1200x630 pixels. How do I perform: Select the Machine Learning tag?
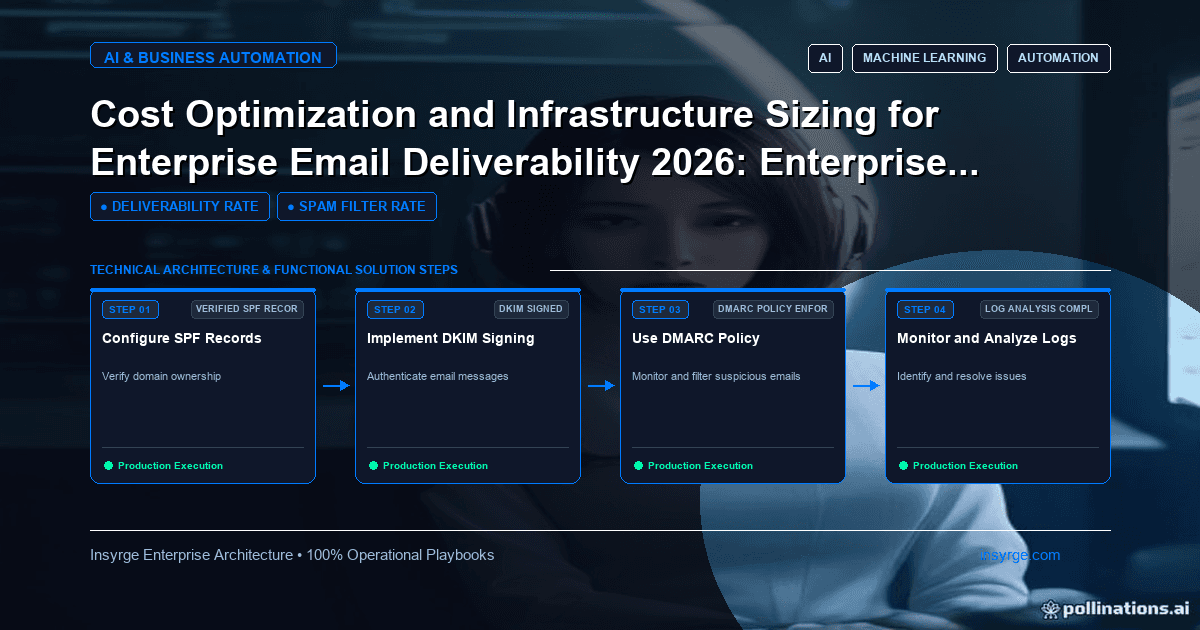click(925, 58)
